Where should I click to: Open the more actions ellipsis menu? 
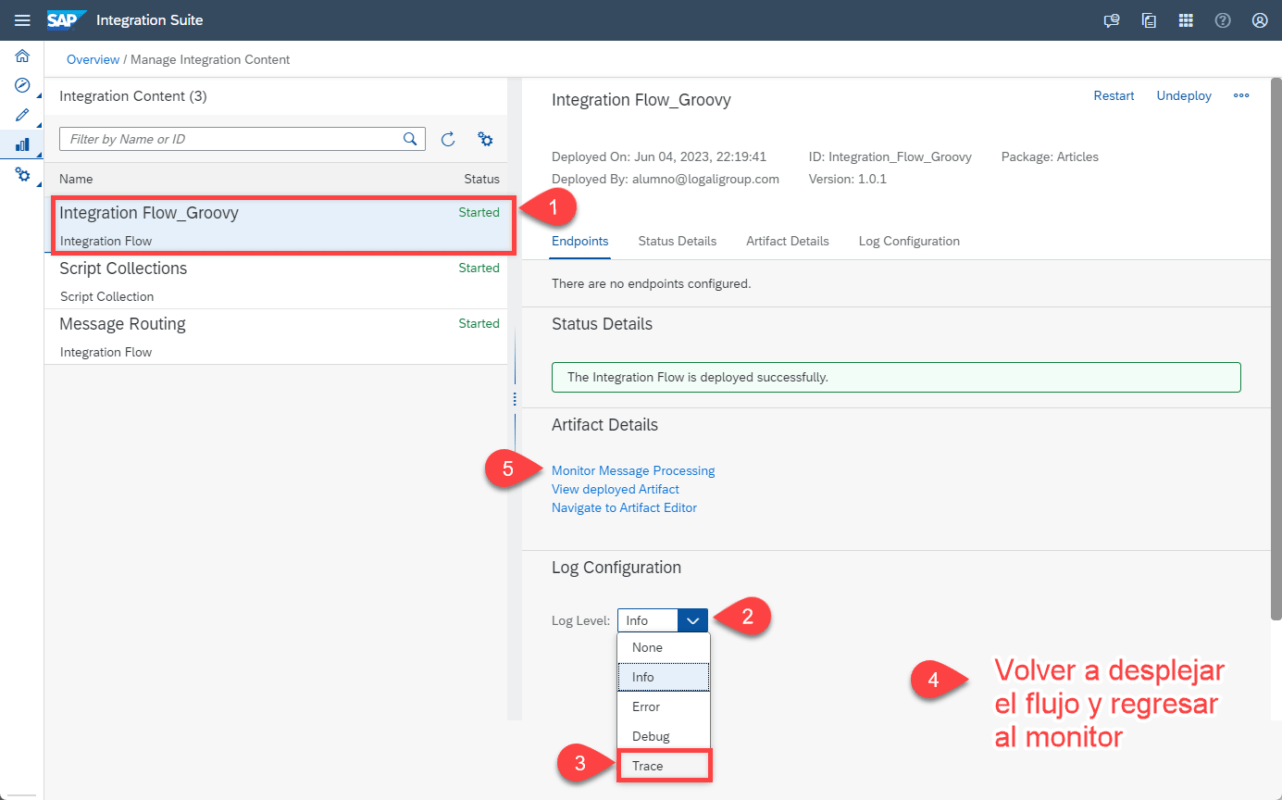(1241, 96)
